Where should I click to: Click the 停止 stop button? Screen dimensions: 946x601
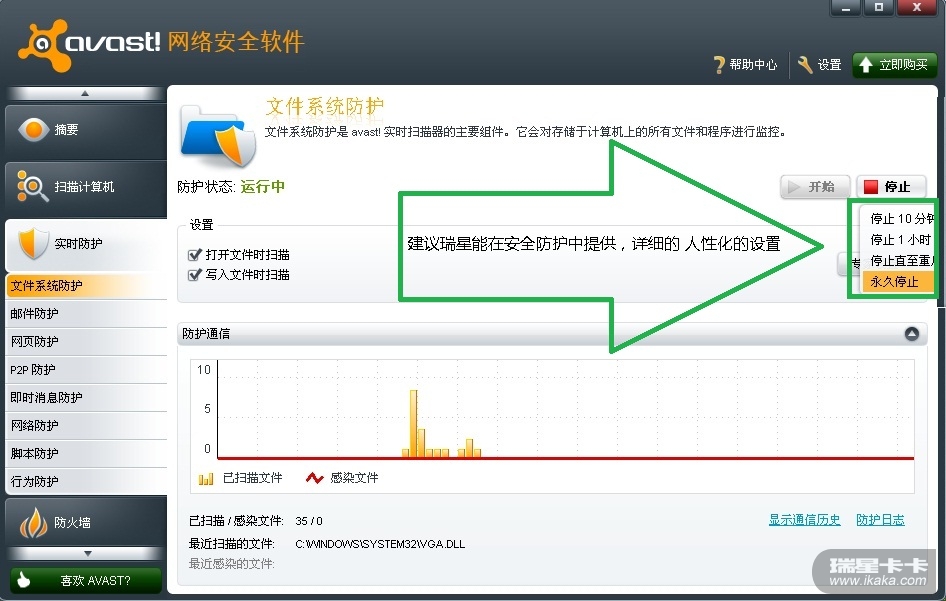pos(891,186)
